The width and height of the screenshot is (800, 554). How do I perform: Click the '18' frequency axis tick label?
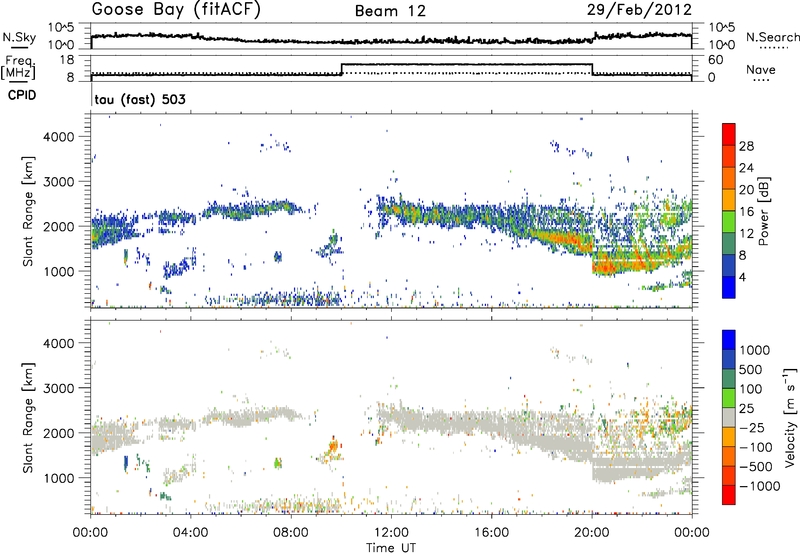coord(66,60)
